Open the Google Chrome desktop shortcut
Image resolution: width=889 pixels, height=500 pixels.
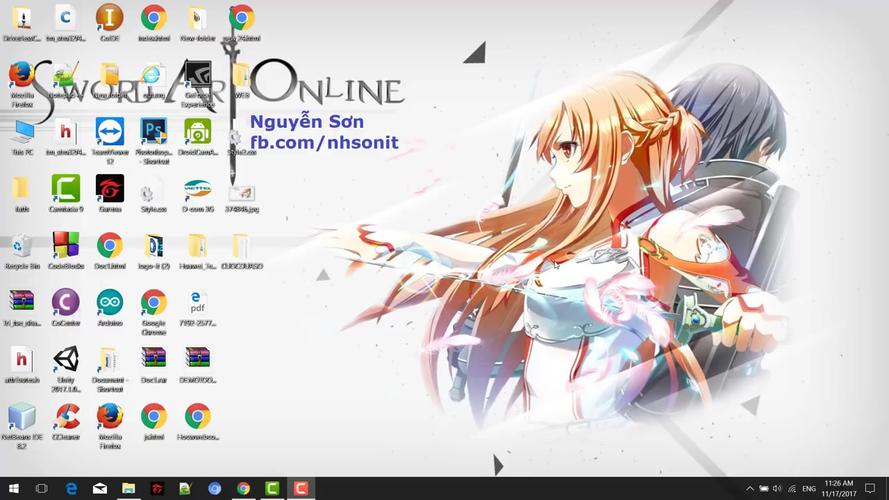point(154,302)
